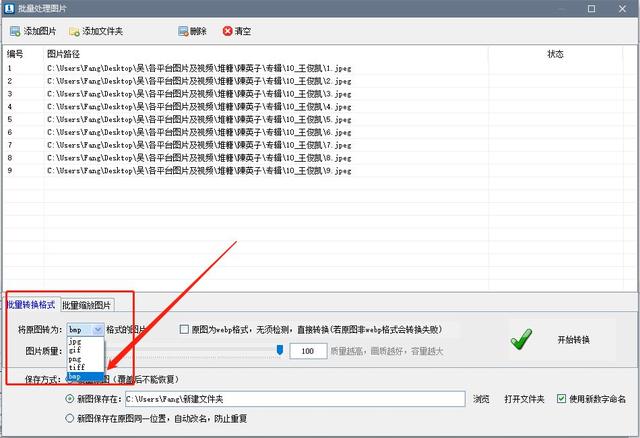Click the 添加文件夹 (add folder) icon
Viewport: 640px width, 438px height.
74,31
